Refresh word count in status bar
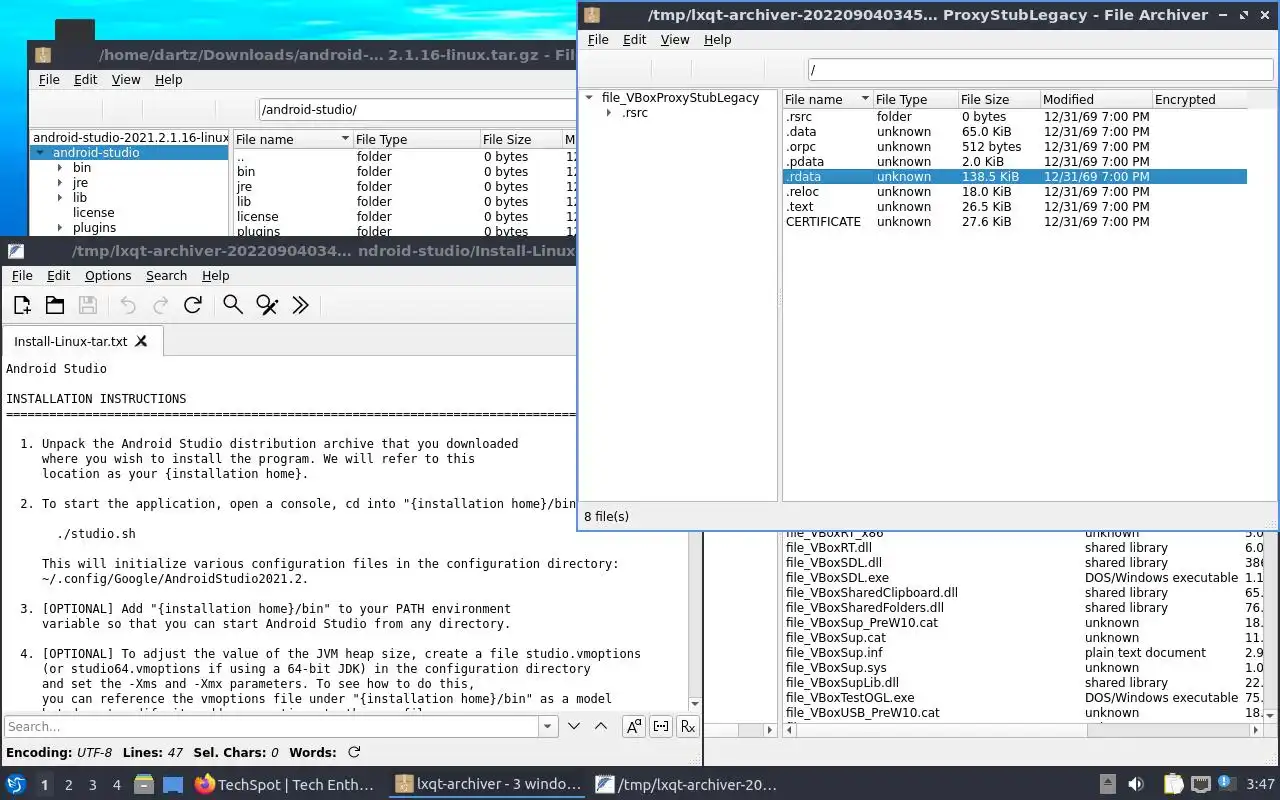The image size is (1280, 800). pyautogui.click(x=354, y=752)
